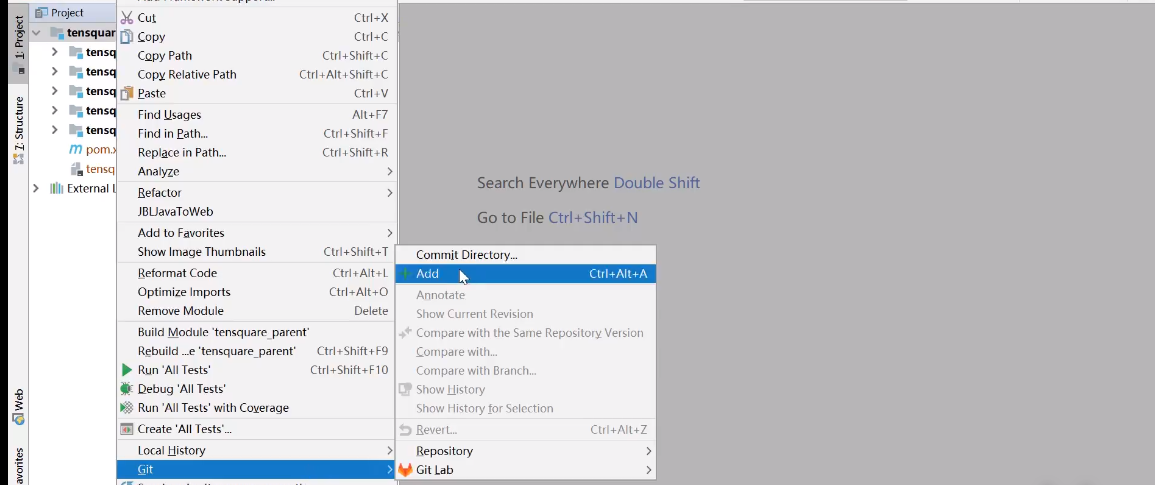This screenshot has height=485, width=1155.
Task: Select pom.xml in the project tree
Action: point(93,150)
